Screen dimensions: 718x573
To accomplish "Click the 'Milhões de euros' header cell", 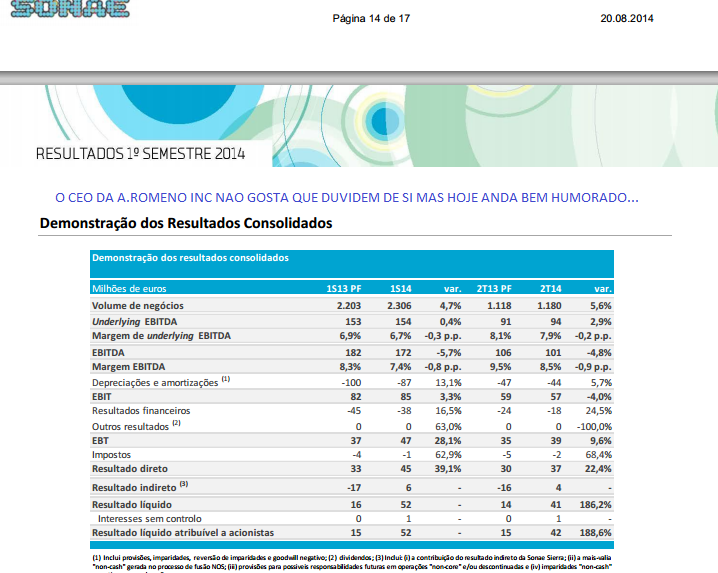I will click(x=129, y=289).
